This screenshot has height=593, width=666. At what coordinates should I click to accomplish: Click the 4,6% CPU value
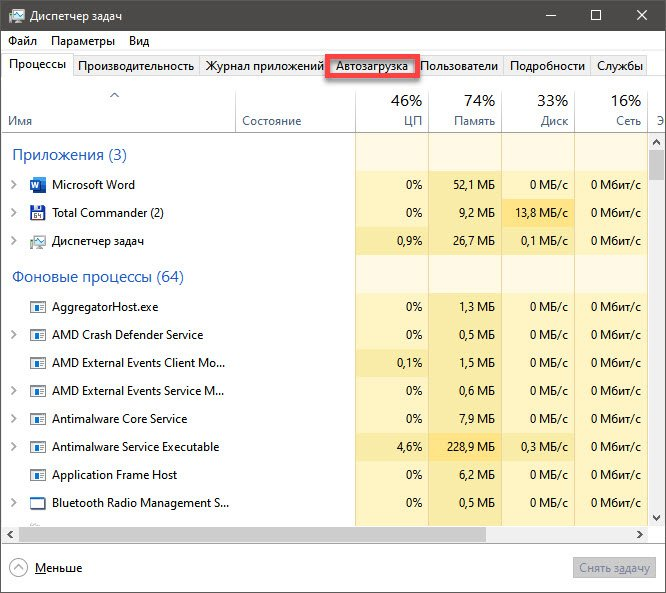click(409, 447)
